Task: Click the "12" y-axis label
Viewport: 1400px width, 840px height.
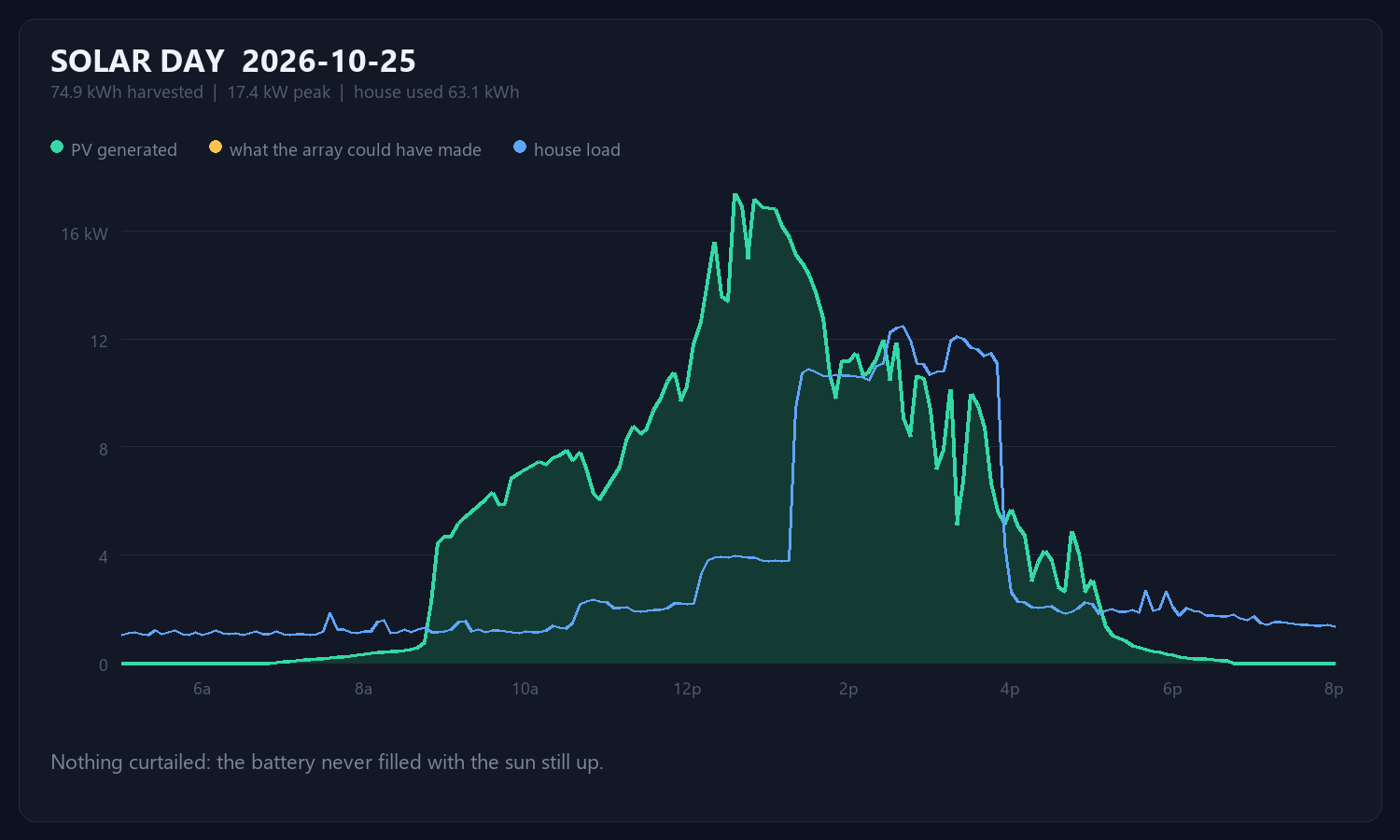Action: 99,342
